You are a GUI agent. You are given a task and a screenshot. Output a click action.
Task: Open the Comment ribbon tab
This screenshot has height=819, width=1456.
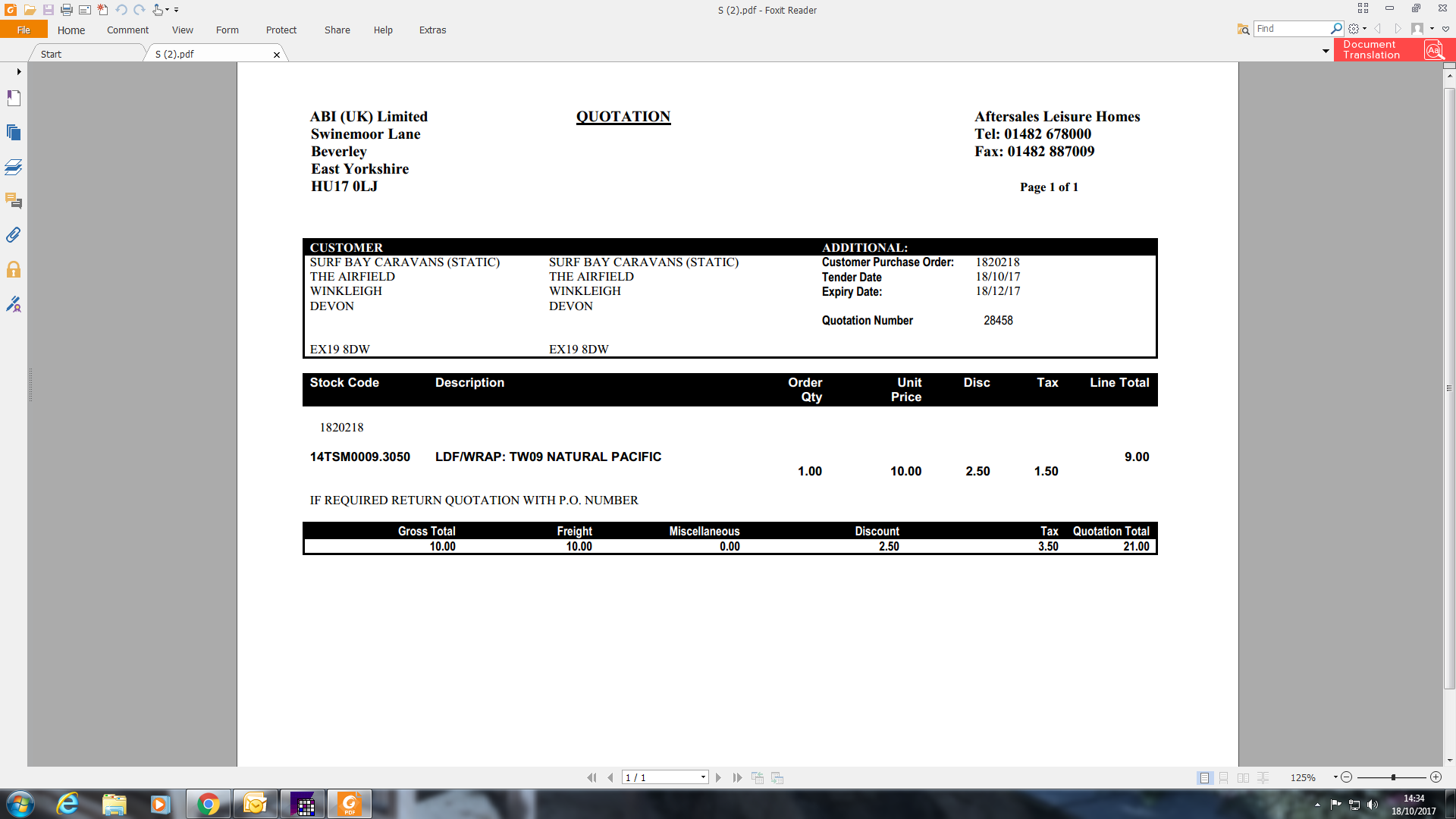click(x=127, y=30)
